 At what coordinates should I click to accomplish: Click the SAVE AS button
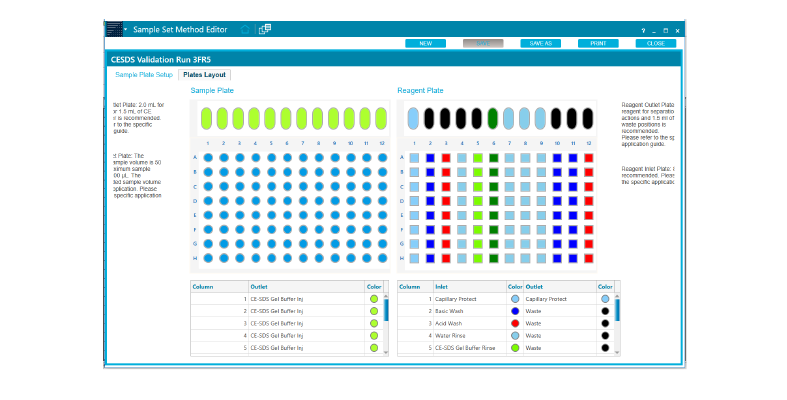point(541,43)
